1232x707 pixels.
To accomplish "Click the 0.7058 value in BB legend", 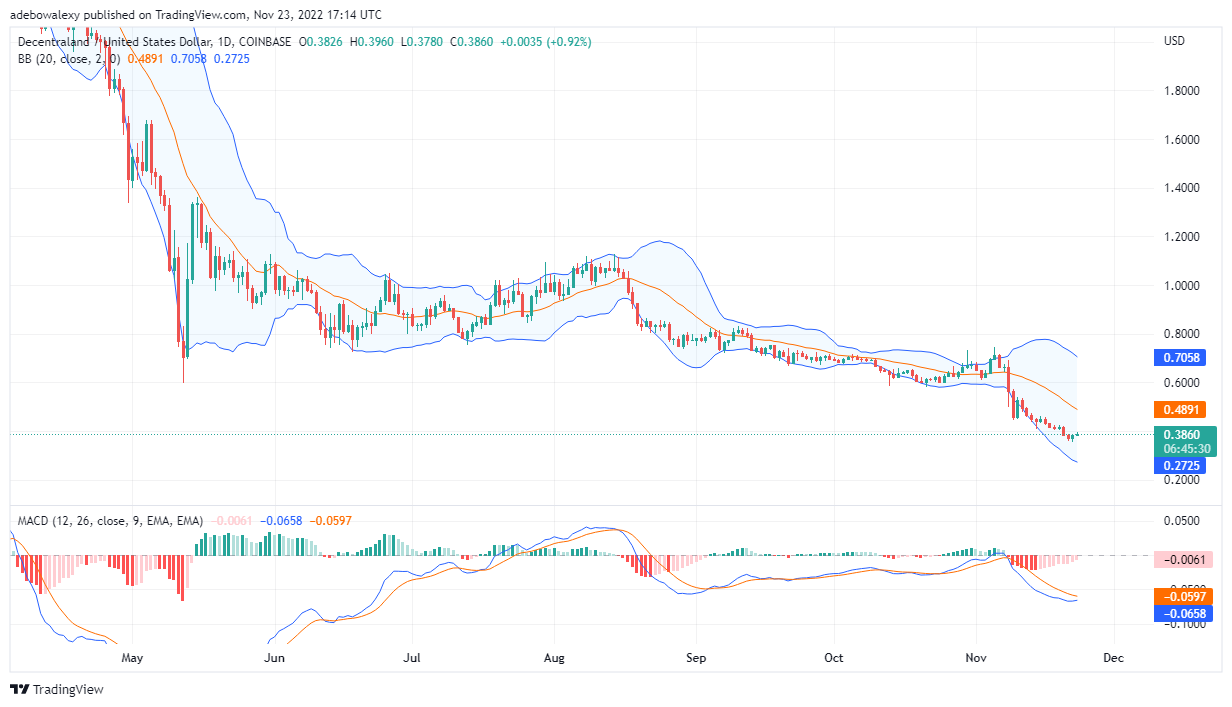I will 189,59.
